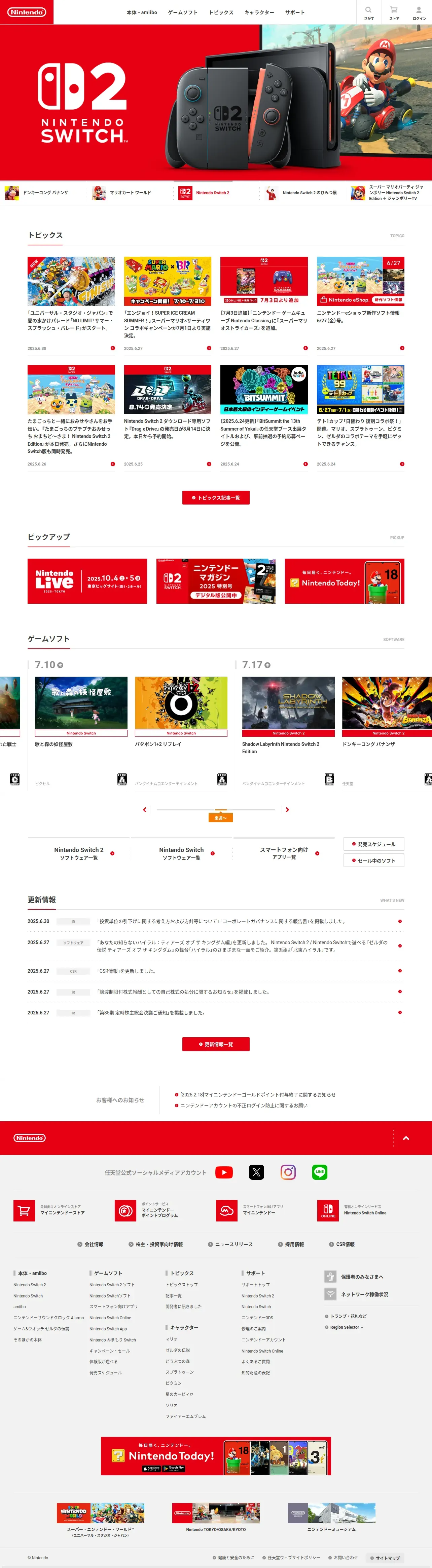432x1568 pixels.
Task: Click the 発売スケジュール button
Action: coord(374,844)
